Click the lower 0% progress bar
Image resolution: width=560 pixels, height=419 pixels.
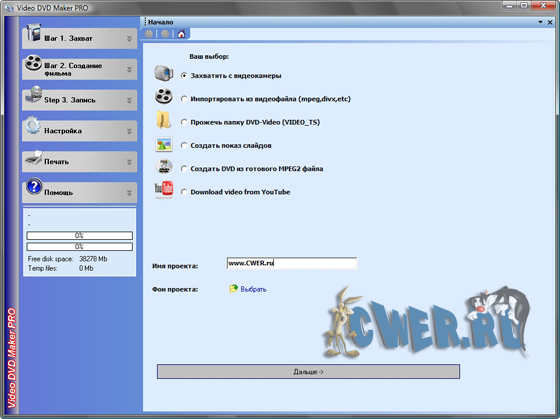[79, 246]
